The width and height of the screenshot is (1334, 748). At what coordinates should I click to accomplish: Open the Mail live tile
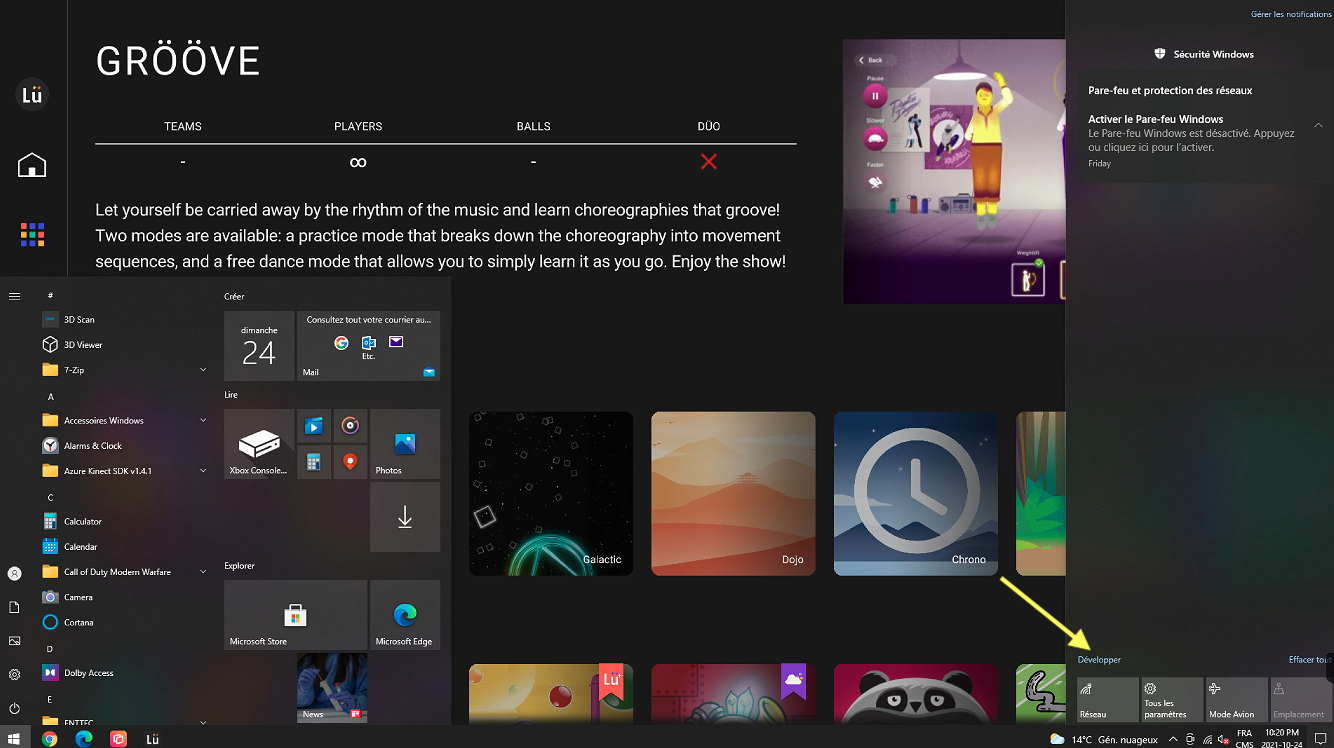point(368,346)
